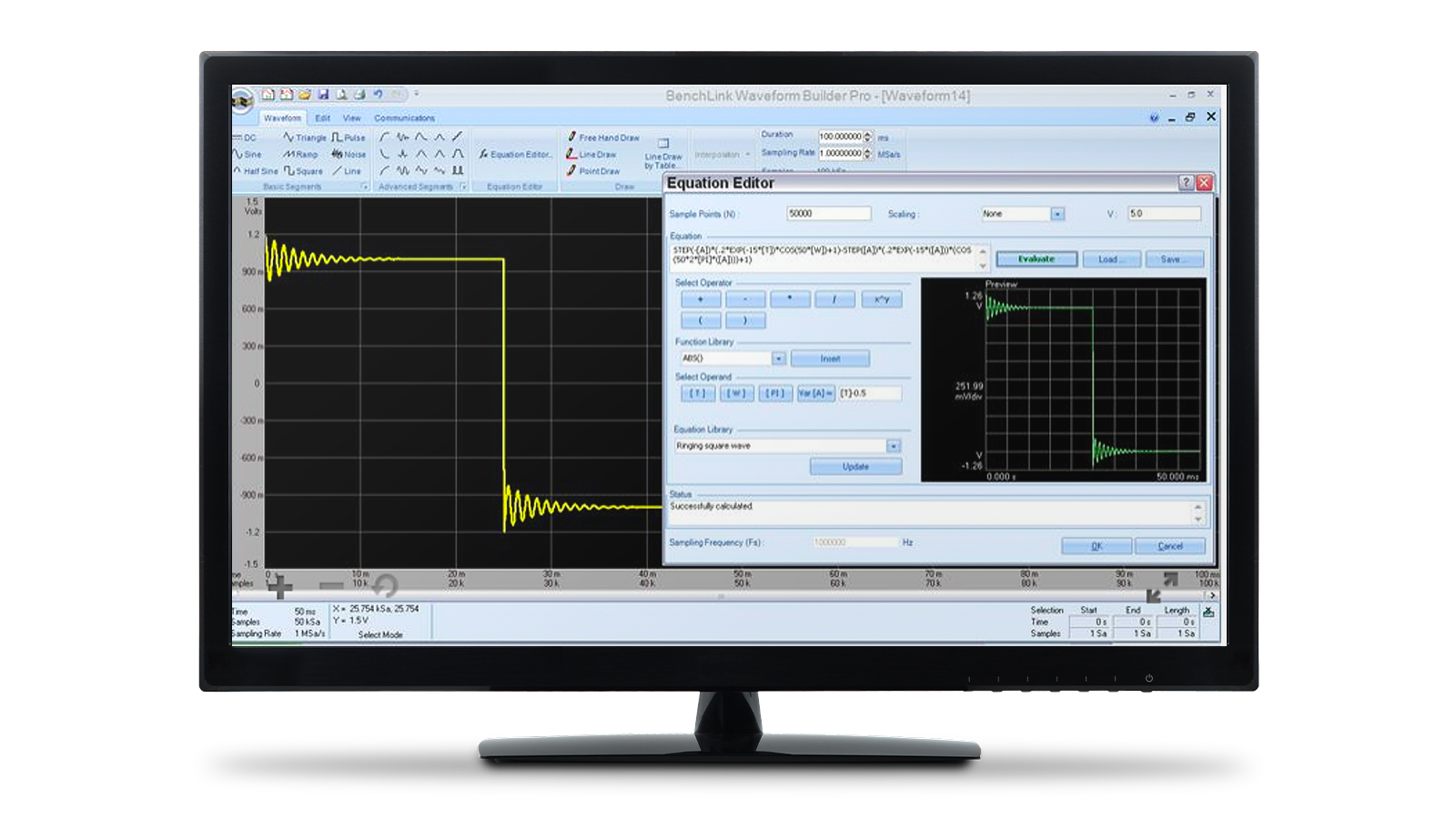Insert a Ramp segment
1456x819 pixels.
coord(300,155)
